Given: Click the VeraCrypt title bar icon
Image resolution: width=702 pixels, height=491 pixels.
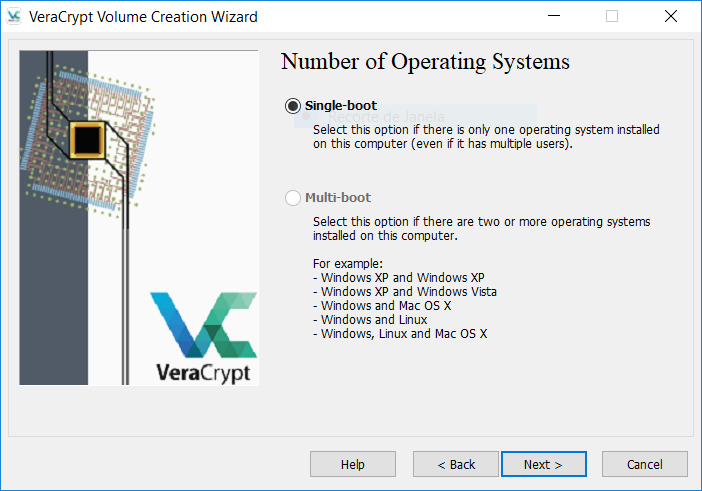Looking at the screenshot, I should click(14, 17).
